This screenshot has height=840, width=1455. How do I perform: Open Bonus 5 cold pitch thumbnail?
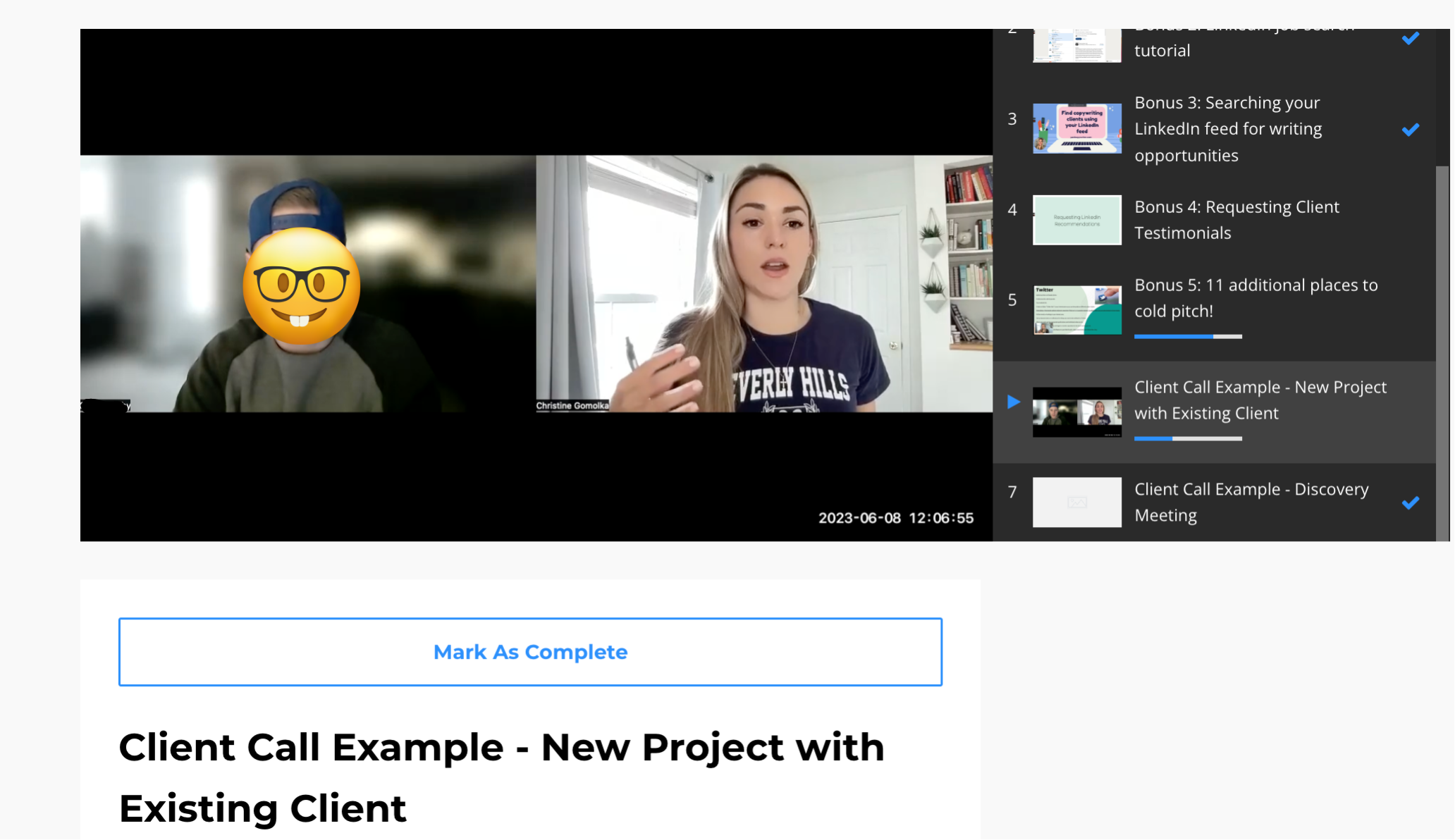click(1076, 309)
